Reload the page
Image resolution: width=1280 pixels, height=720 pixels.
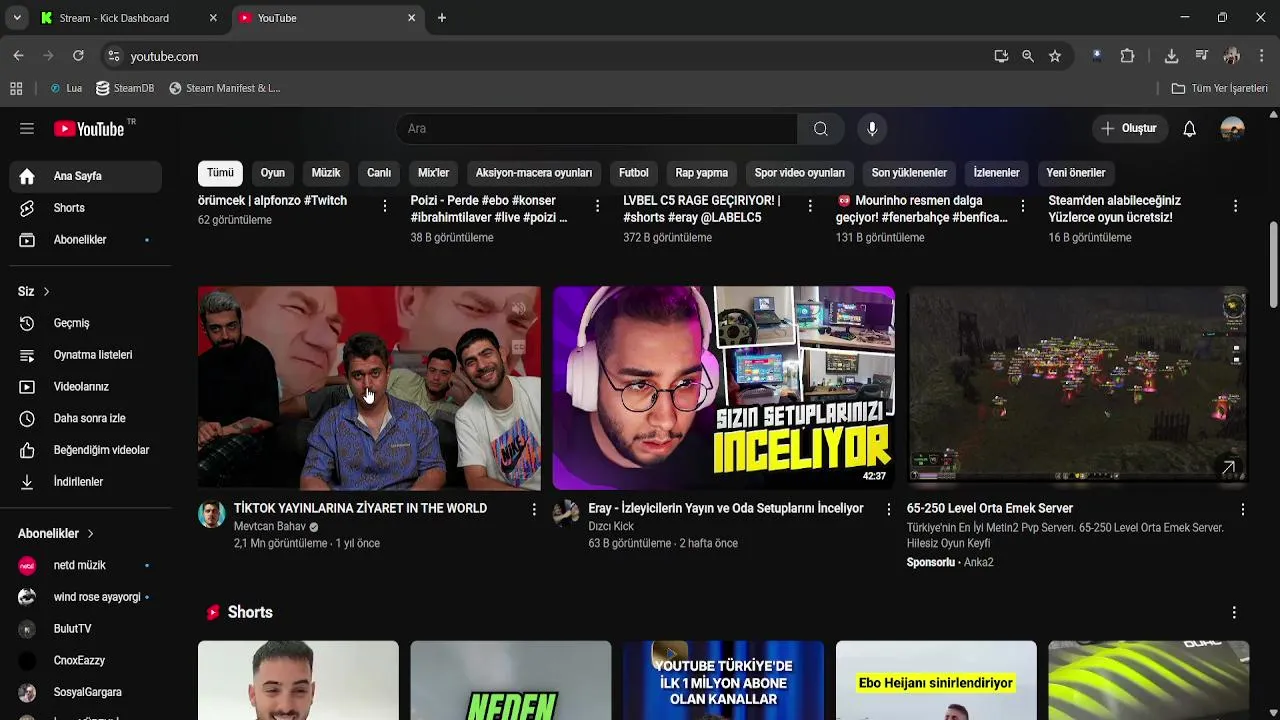click(x=78, y=56)
